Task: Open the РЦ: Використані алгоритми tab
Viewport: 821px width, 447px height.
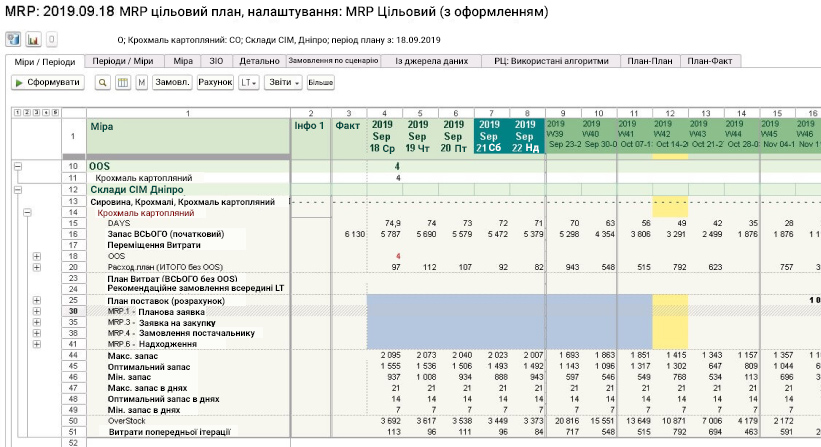Action: 551,61
